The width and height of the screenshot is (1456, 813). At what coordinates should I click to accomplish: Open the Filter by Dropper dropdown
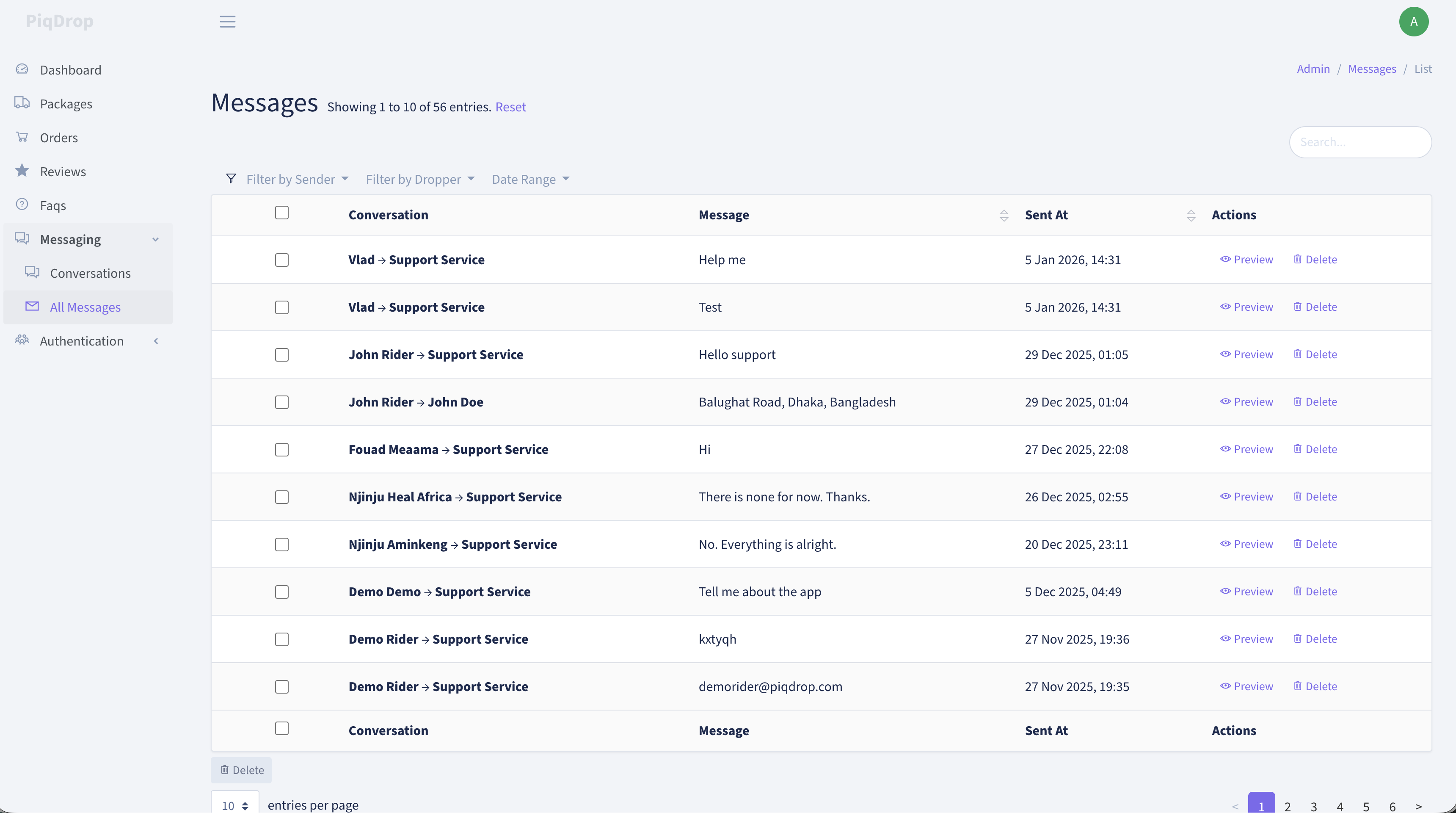coord(420,179)
